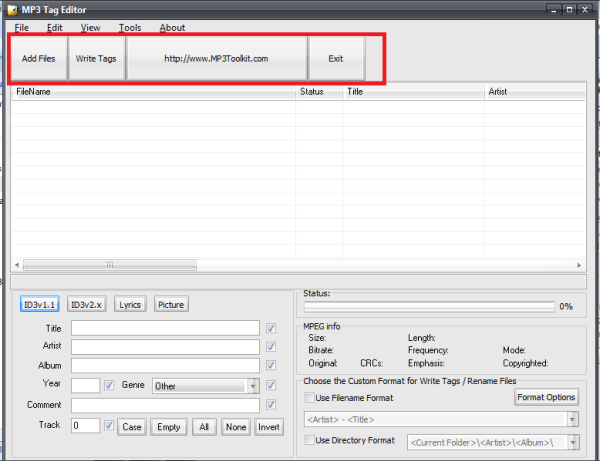This screenshot has width=600, height=461.
Task: Switch to the ID3v1.1 tab
Action: coord(39,305)
